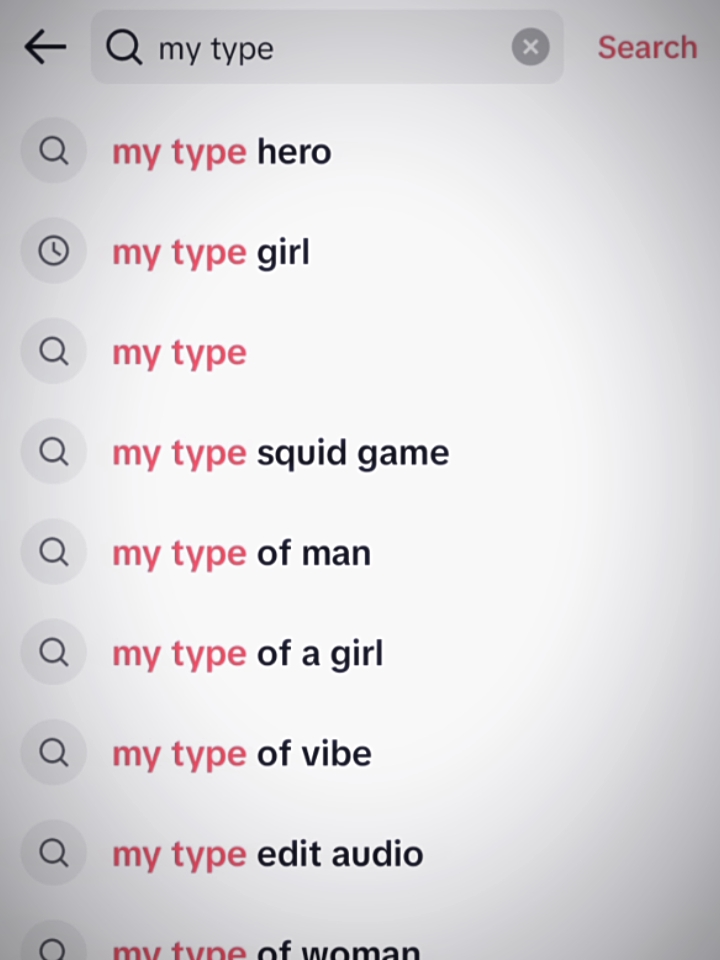Tap the search icon beside "my type squid game"
Screen dimensions: 720x960
tap(53, 452)
